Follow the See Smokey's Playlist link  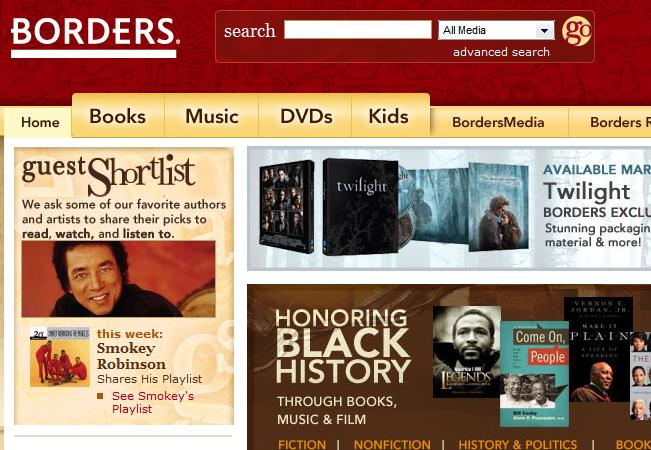tap(153, 402)
